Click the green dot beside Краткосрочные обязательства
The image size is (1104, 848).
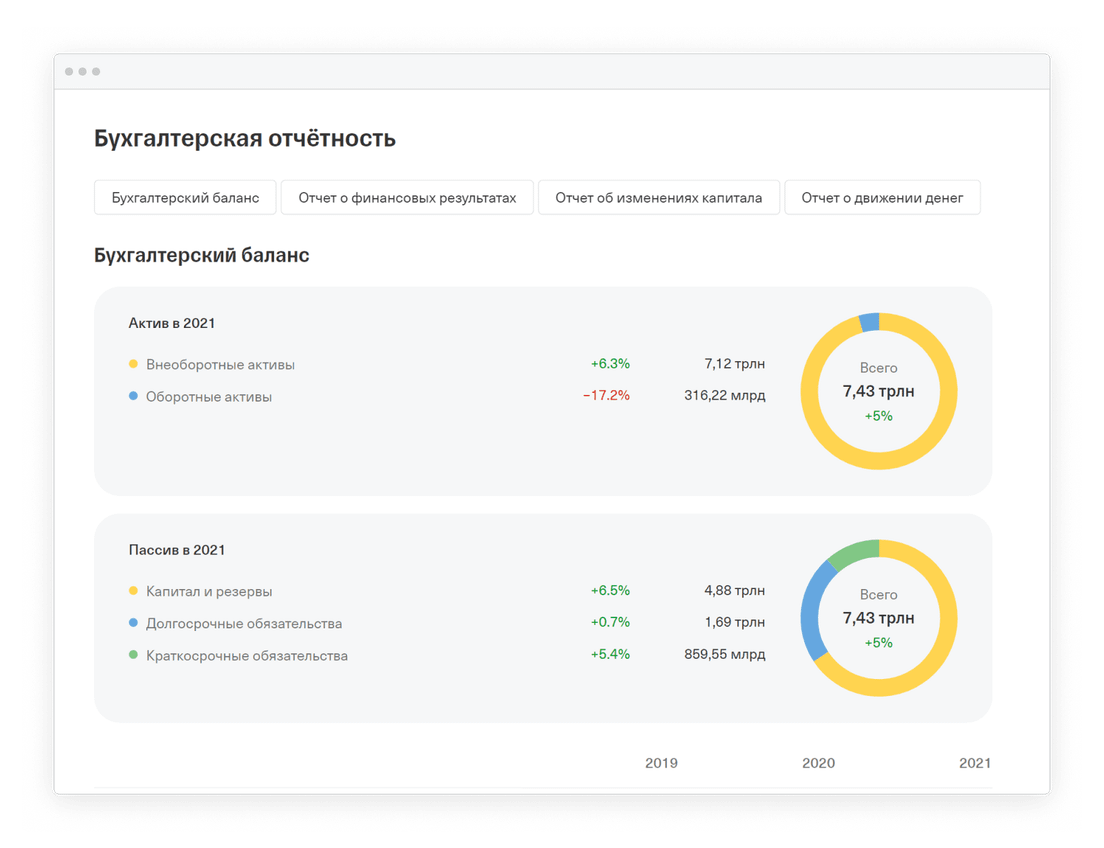(134, 655)
